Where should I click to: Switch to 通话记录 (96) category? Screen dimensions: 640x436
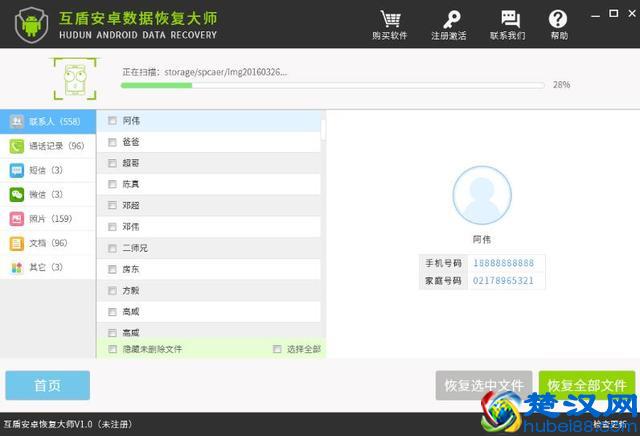point(48,146)
